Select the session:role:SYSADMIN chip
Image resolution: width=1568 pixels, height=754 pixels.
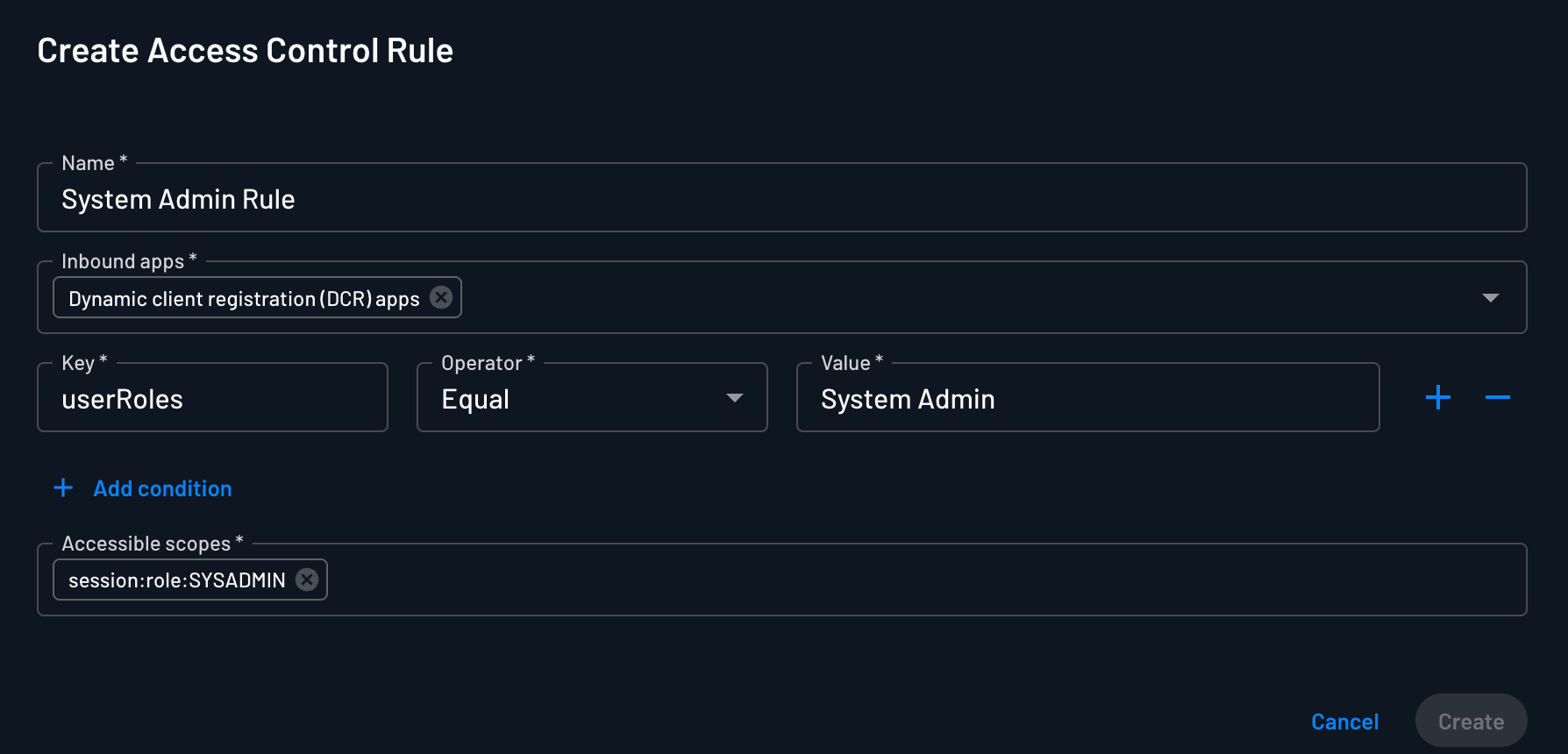pyautogui.click(x=175, y=580)
